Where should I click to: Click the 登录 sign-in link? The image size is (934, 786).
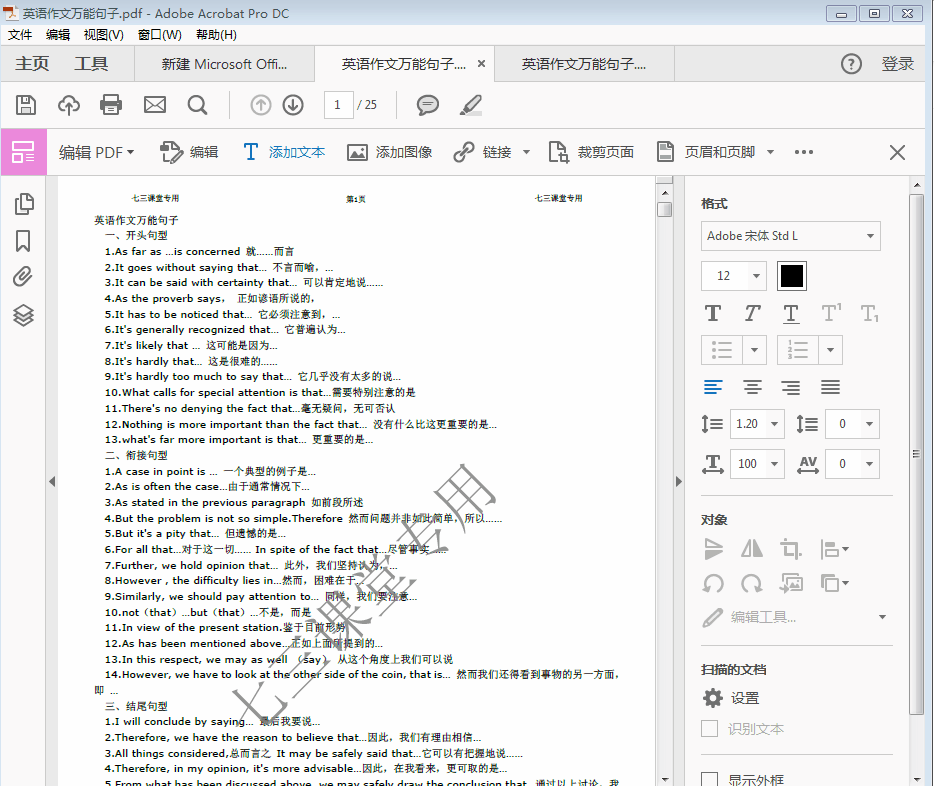click(897, 64)
